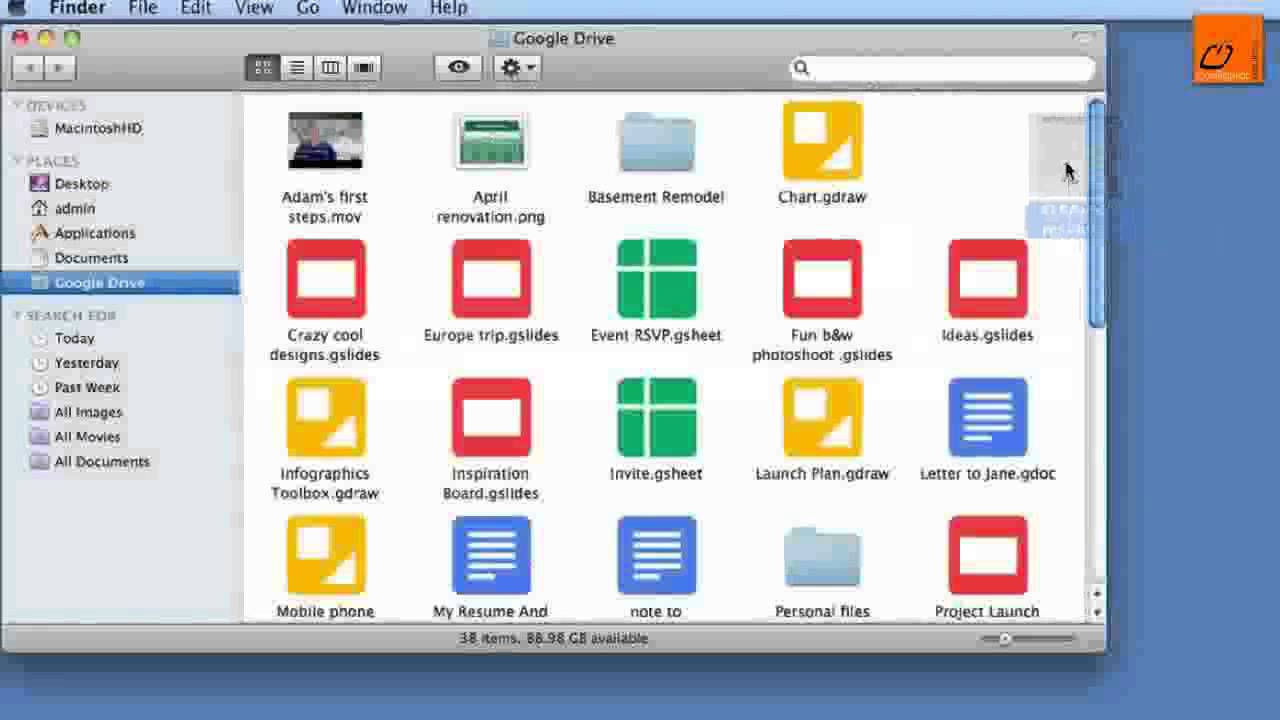
Task: Open the File menu
Action: pyautogui.click(x=143, y=8)
